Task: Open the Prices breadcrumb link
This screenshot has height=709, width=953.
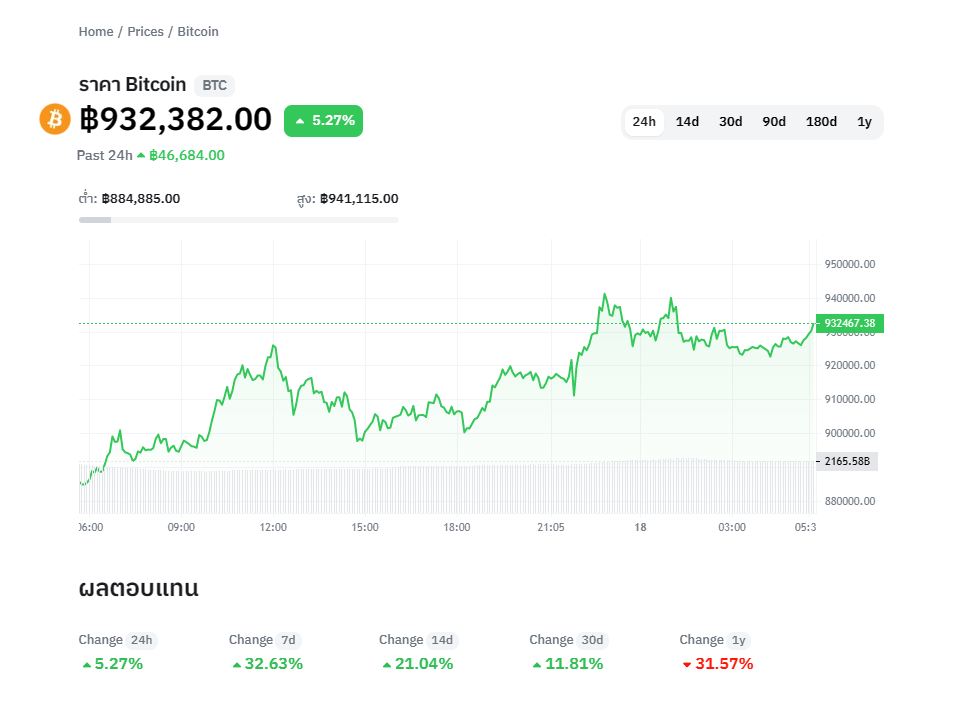Action: 145,32
